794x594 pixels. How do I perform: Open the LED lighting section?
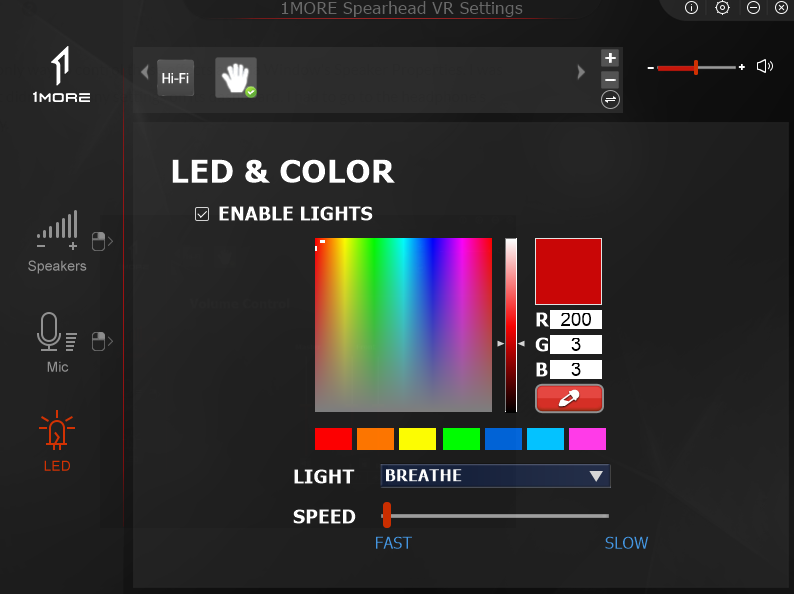click(x=57, y=440)
